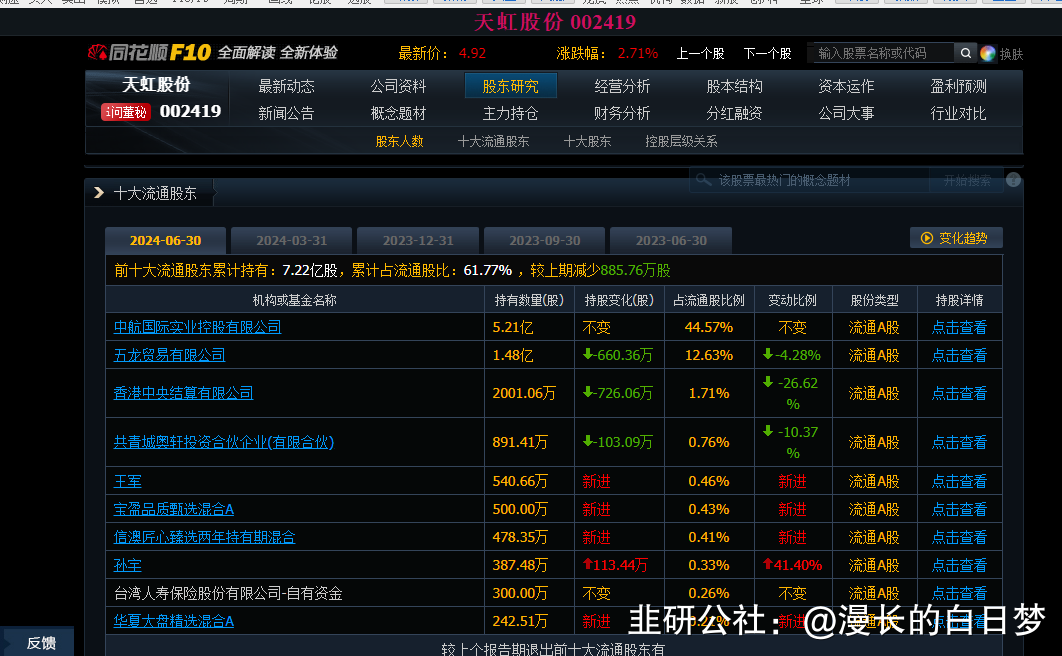Click the 开始搜索 button
The image size is (1062, 656).
tap(967, 180)
